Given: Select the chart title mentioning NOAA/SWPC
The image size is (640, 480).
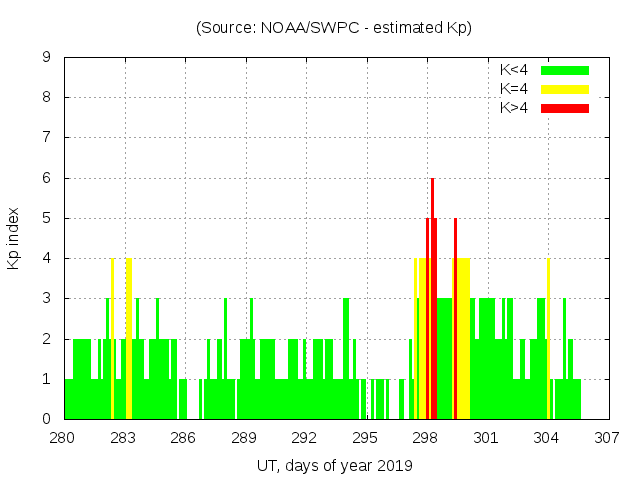Looking at the screenshot, I should (x=333, y=27).
